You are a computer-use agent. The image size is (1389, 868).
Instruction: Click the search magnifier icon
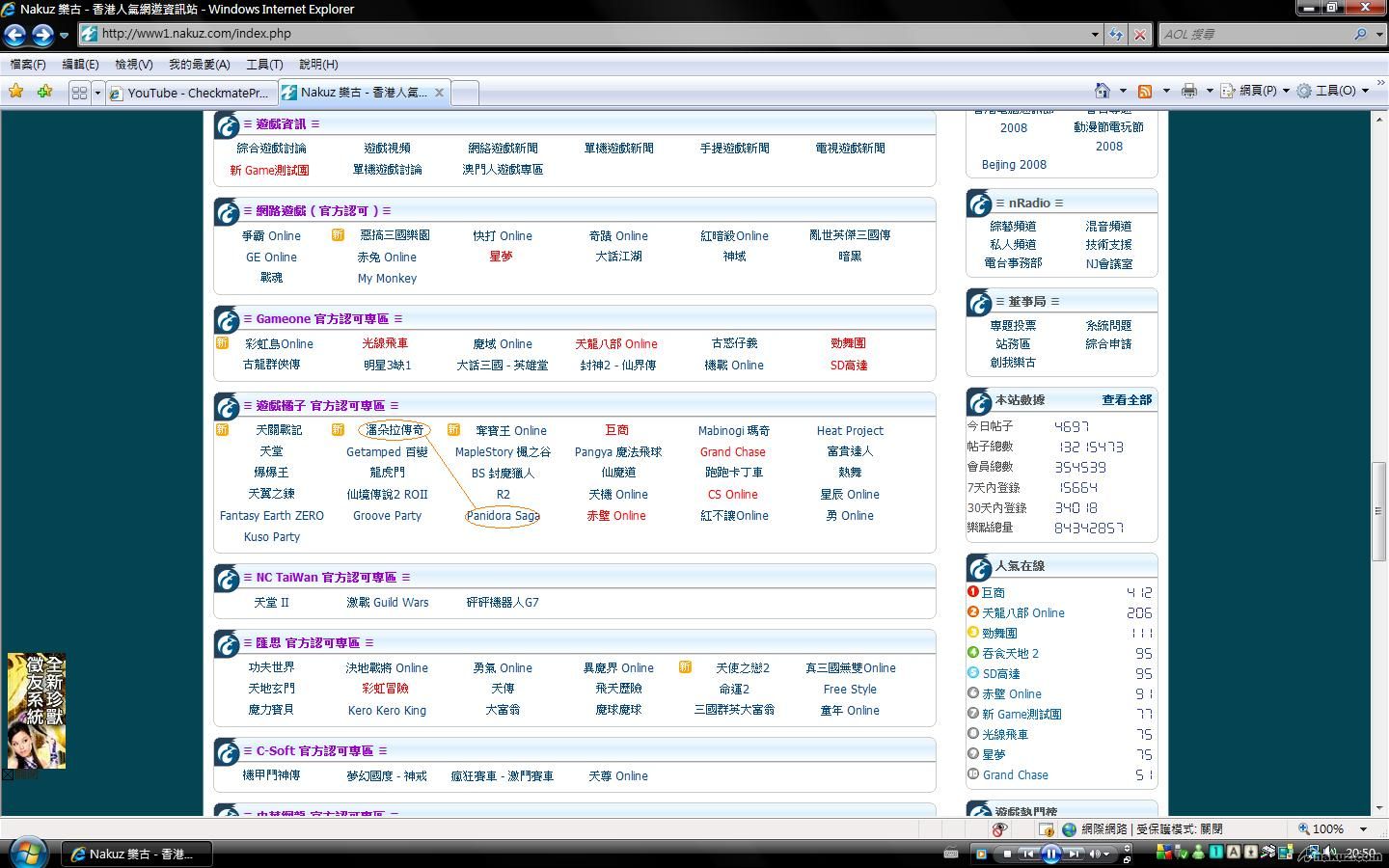[1360, 34]
